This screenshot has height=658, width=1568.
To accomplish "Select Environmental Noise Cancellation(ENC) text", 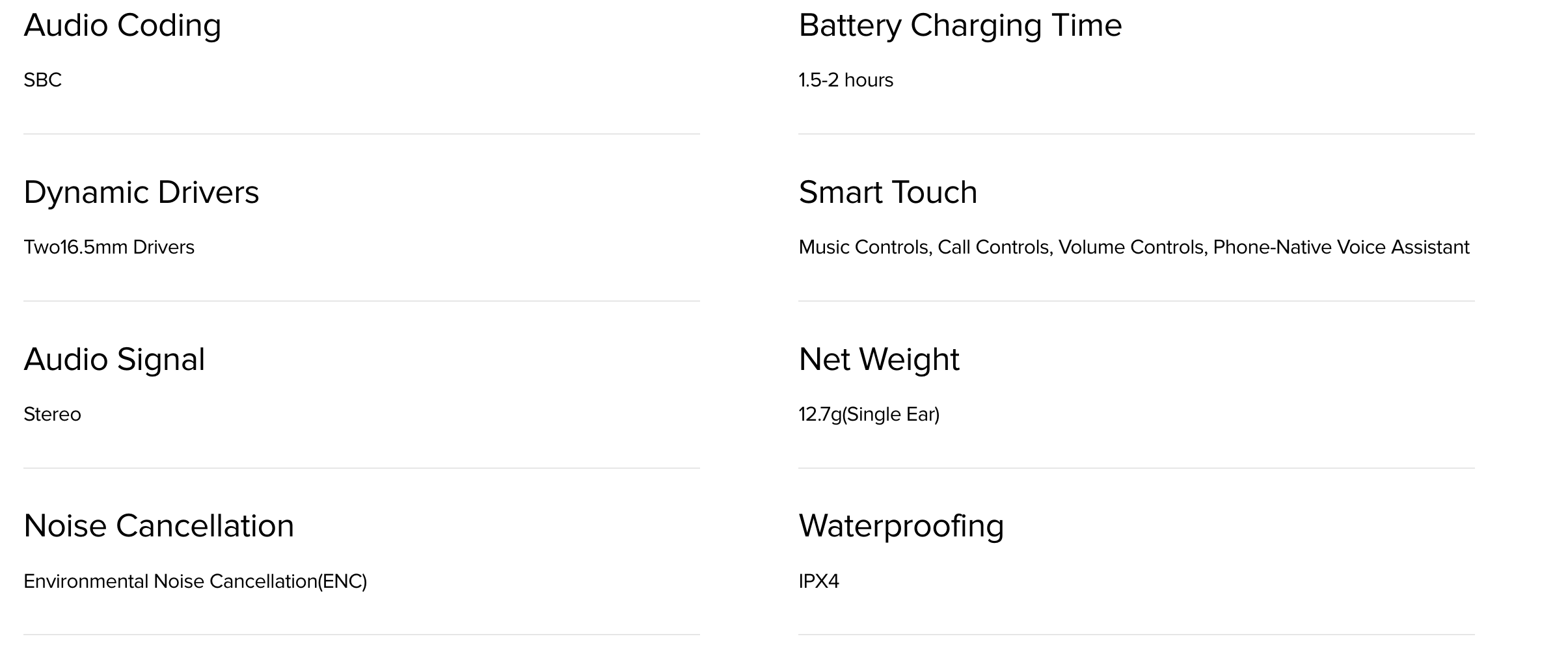I will pyautogui.click(x=195, y=581).
